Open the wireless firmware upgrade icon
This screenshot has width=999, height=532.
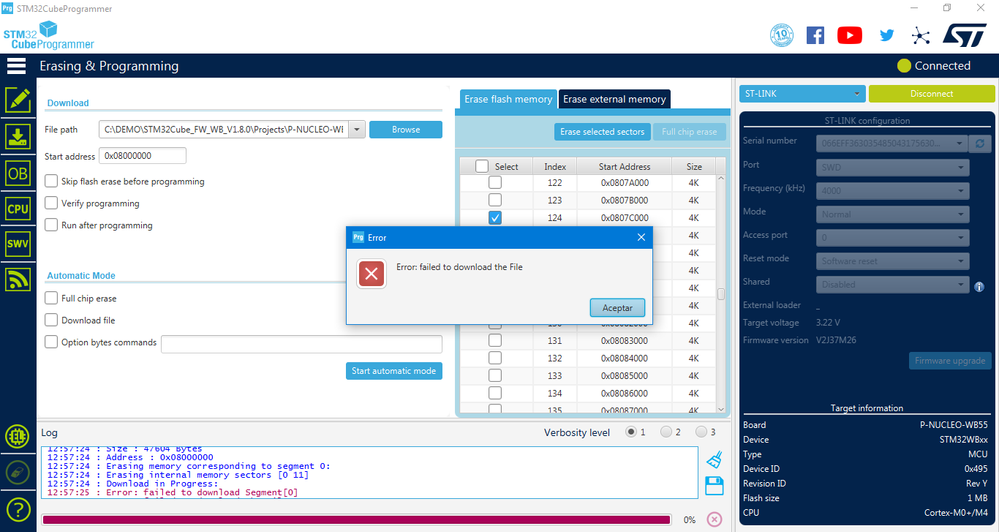click(x=18, y=280)
